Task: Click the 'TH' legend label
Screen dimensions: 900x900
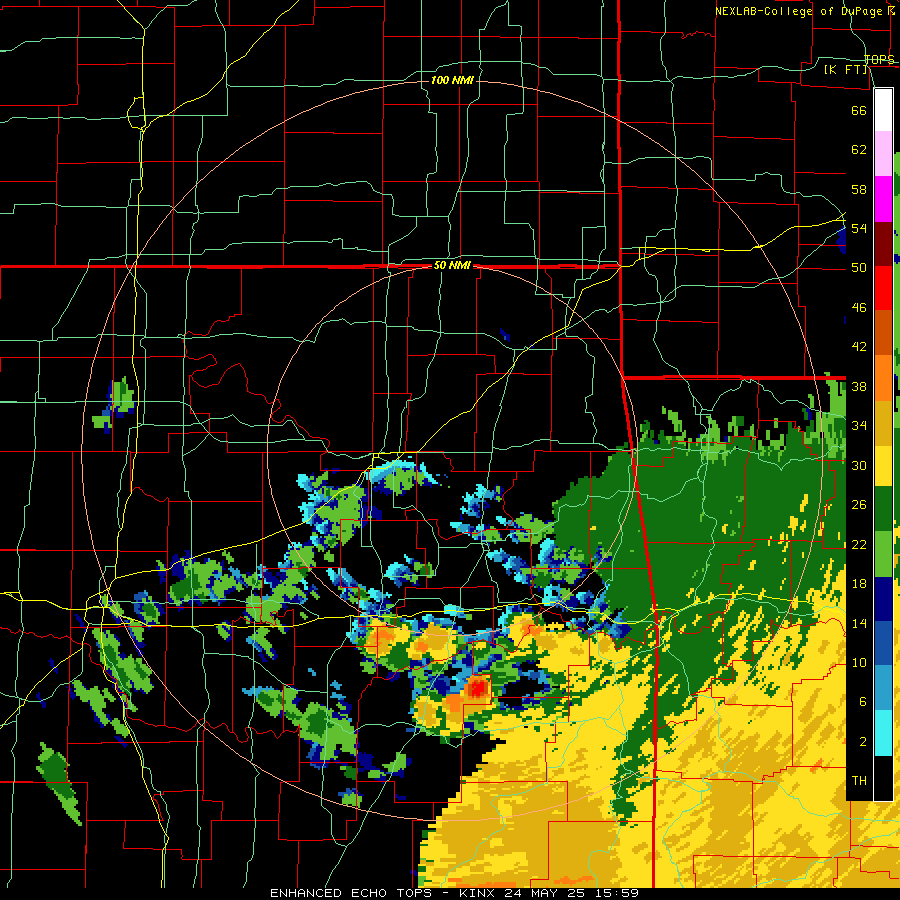Action: pos(859,781)
